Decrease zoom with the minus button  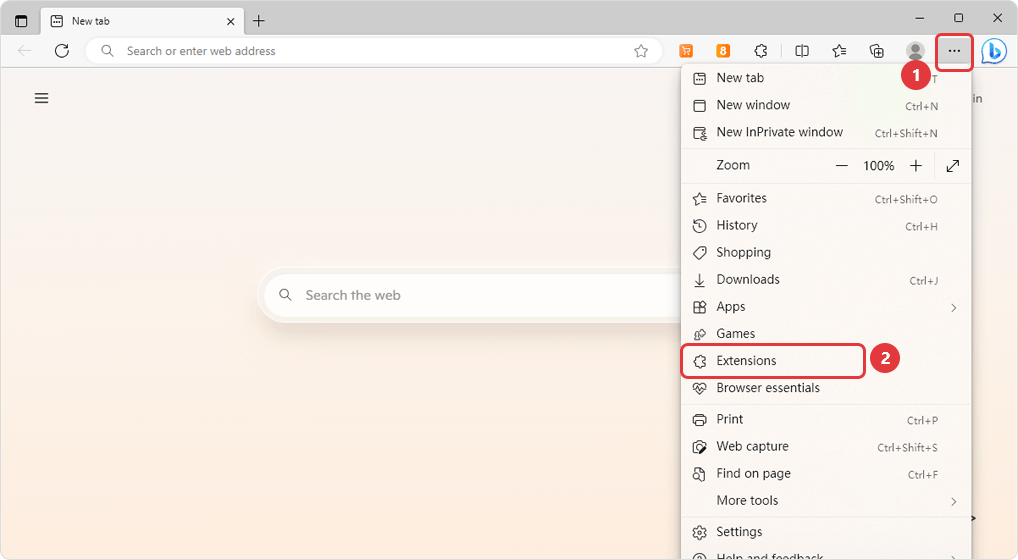point(842,166)
